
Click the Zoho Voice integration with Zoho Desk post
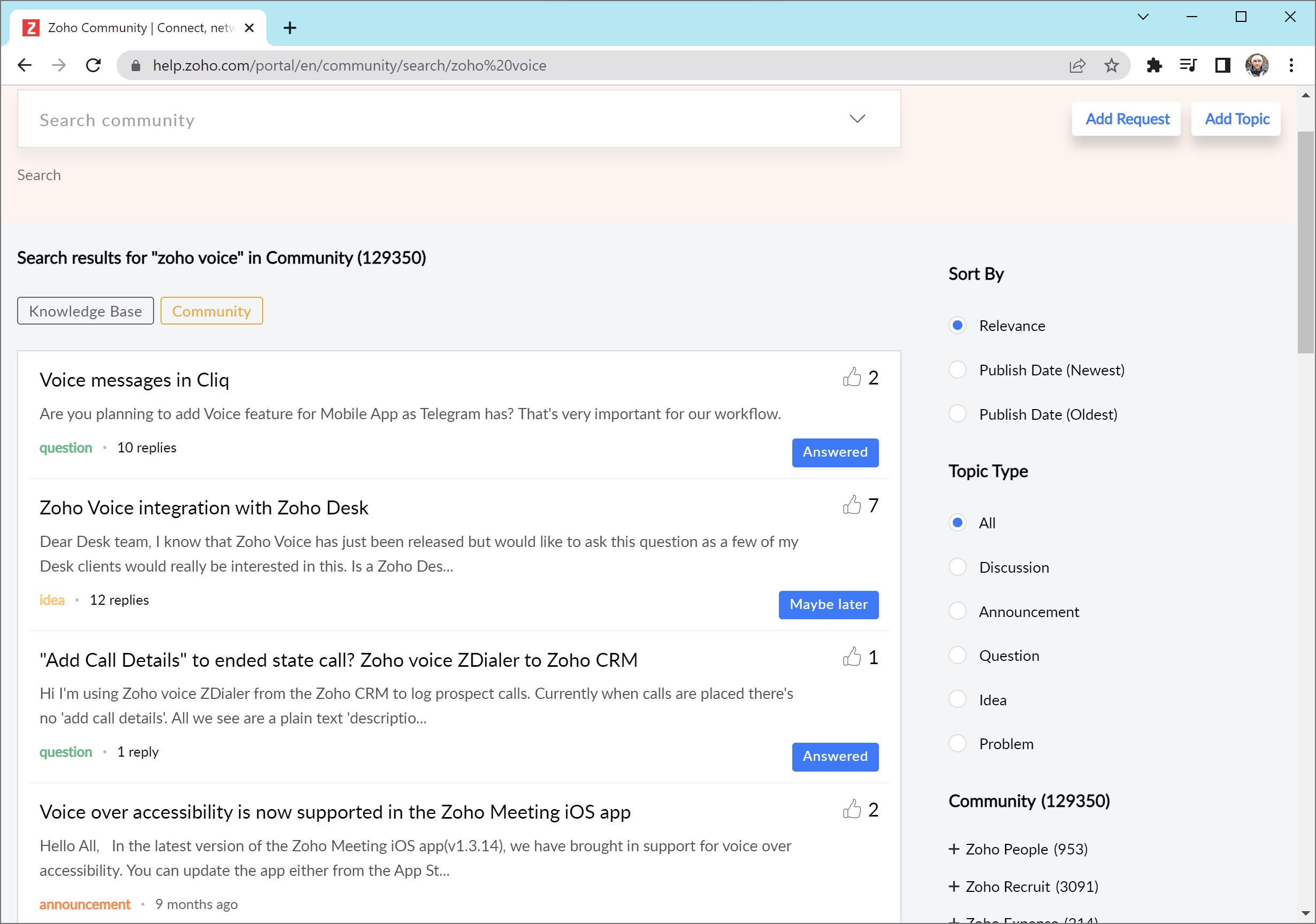click(203, 508)
